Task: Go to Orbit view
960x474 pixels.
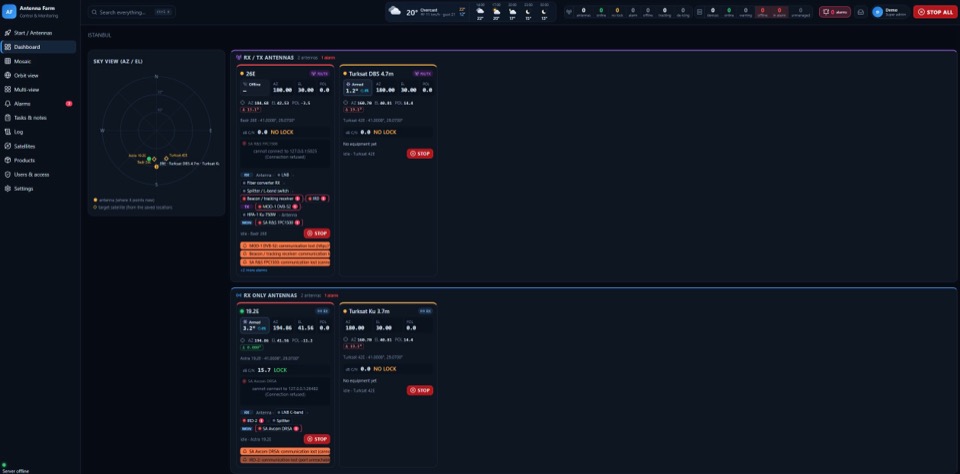Action: 39,75
